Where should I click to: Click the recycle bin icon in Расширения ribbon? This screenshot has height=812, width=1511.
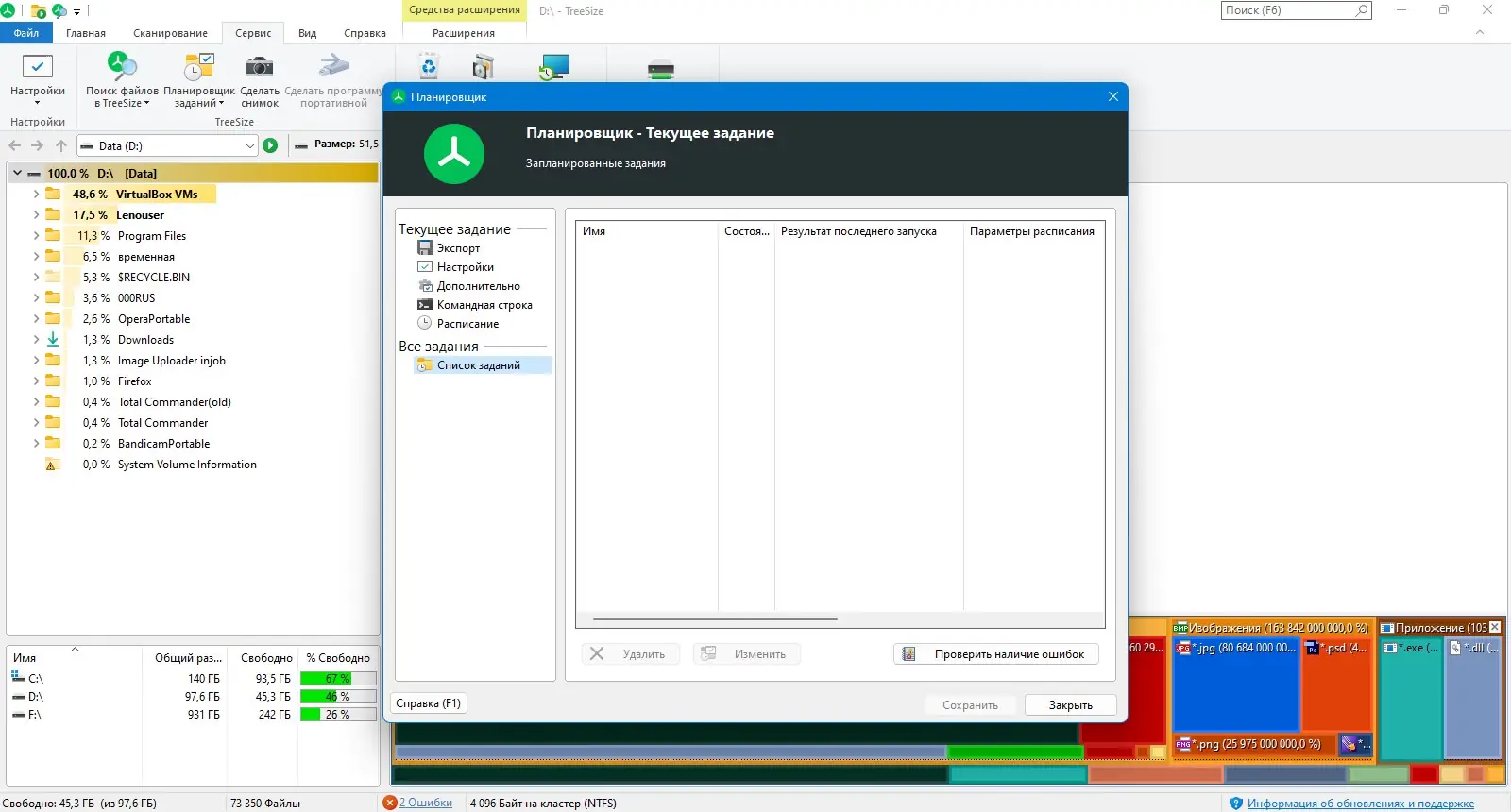coord(429,67)
